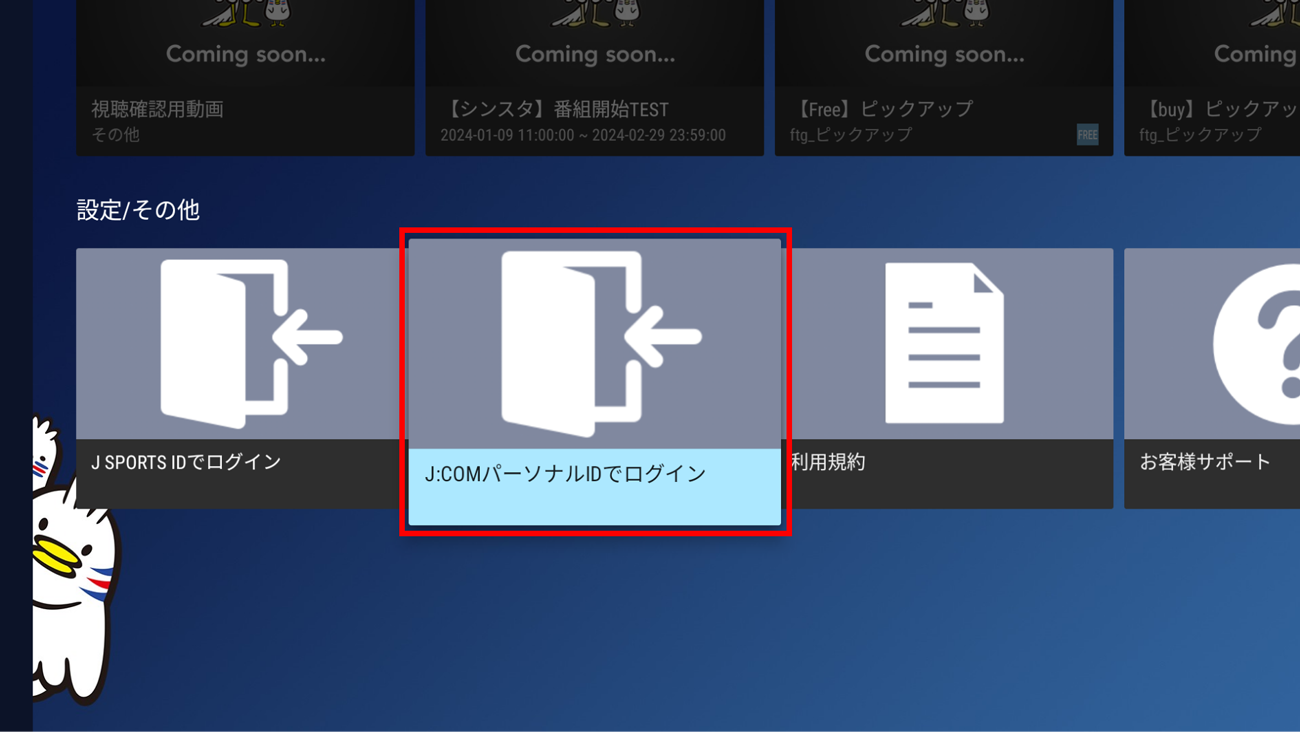Open the 利用規約 document icon

[944, 343]
